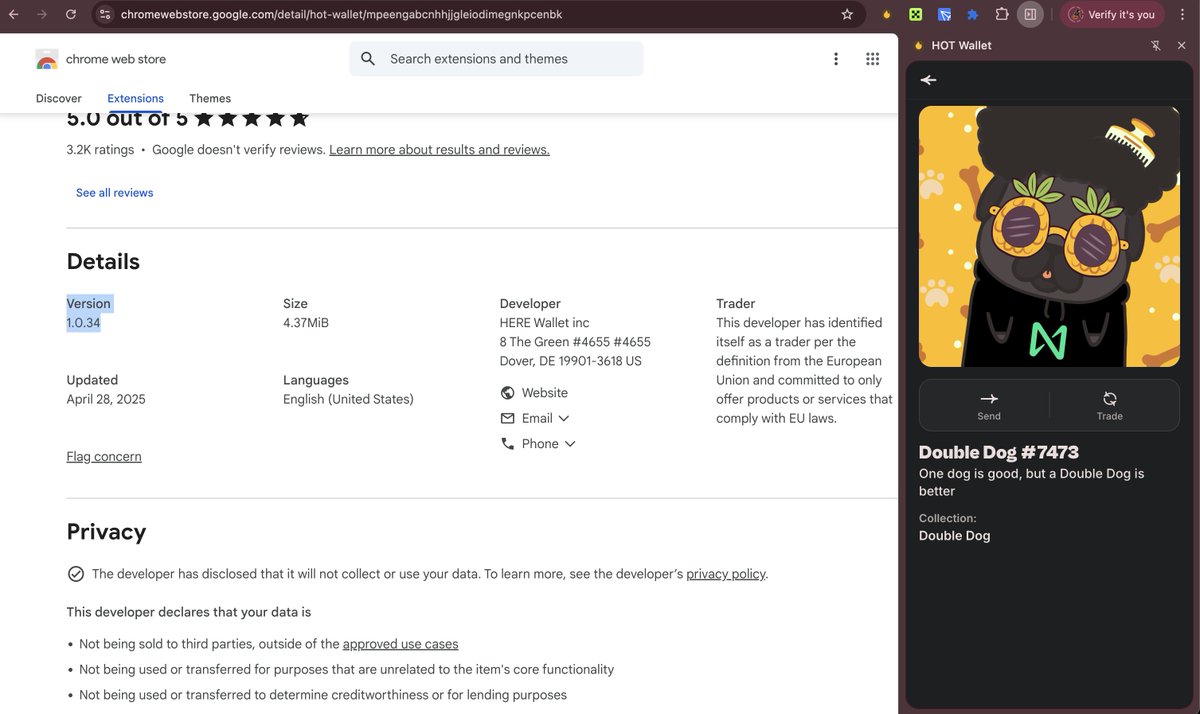Click the privacy disclosure checkmark icon
1200x714 pixels.
76,574
